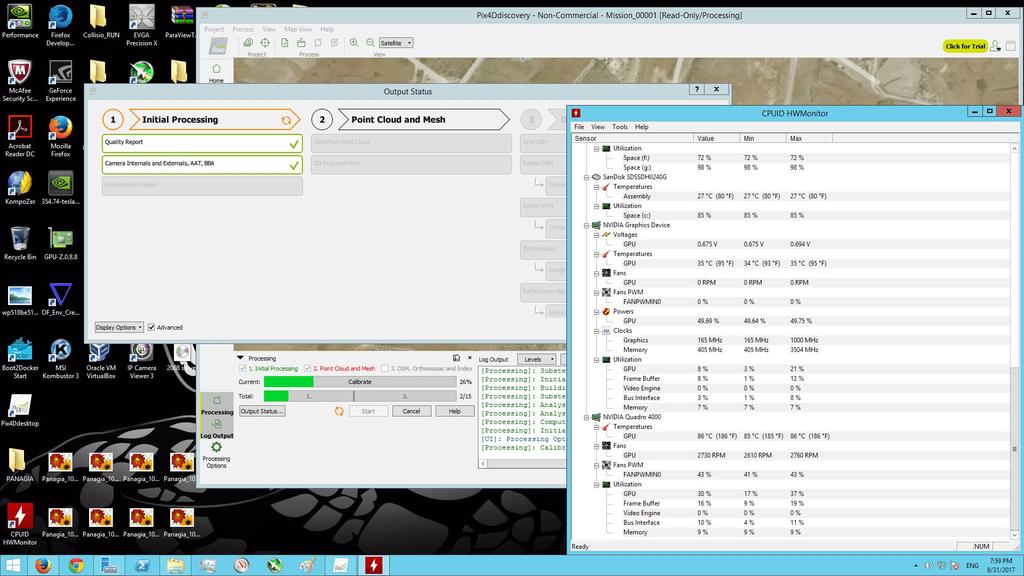
Task: Open the MSI Kombustor 3 desktop icon
Action: (x=60, y=359)
